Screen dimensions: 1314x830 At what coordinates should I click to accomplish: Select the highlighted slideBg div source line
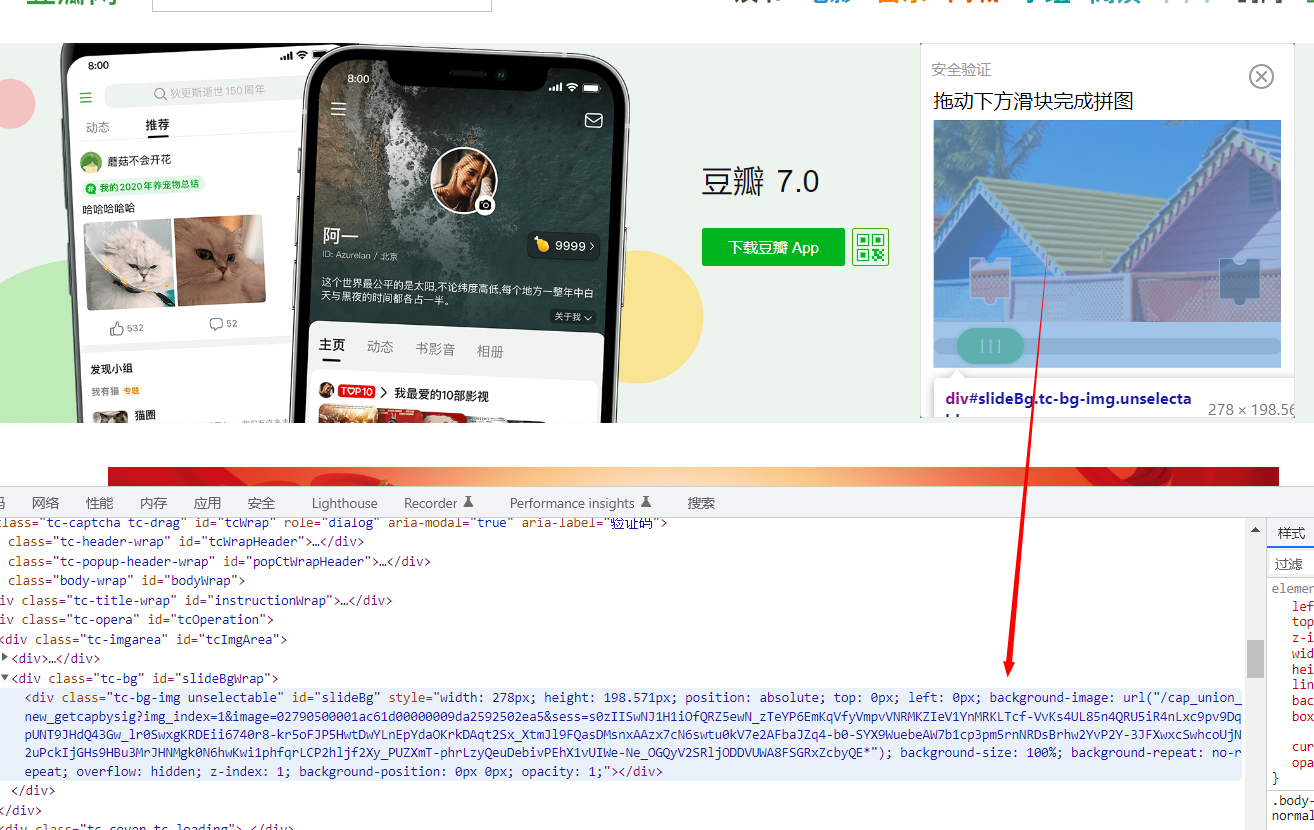pyautogui.click(x=621, y=734)
